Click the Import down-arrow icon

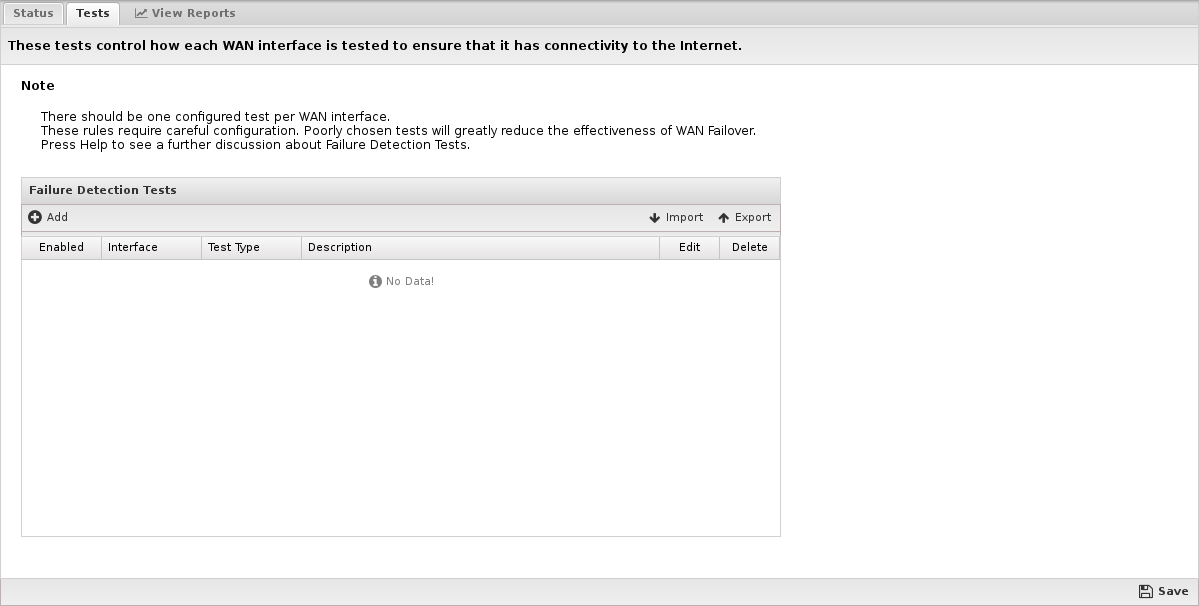(655, 218)
